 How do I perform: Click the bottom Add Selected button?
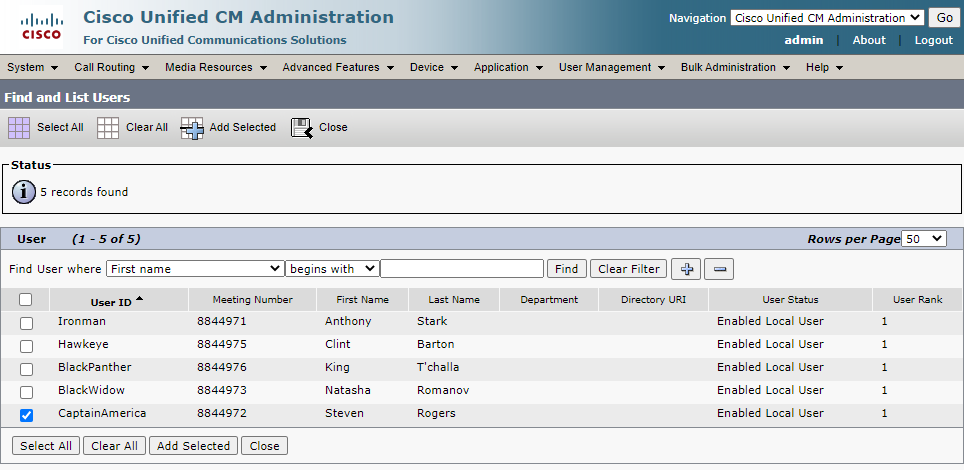(x=193, y=446)
